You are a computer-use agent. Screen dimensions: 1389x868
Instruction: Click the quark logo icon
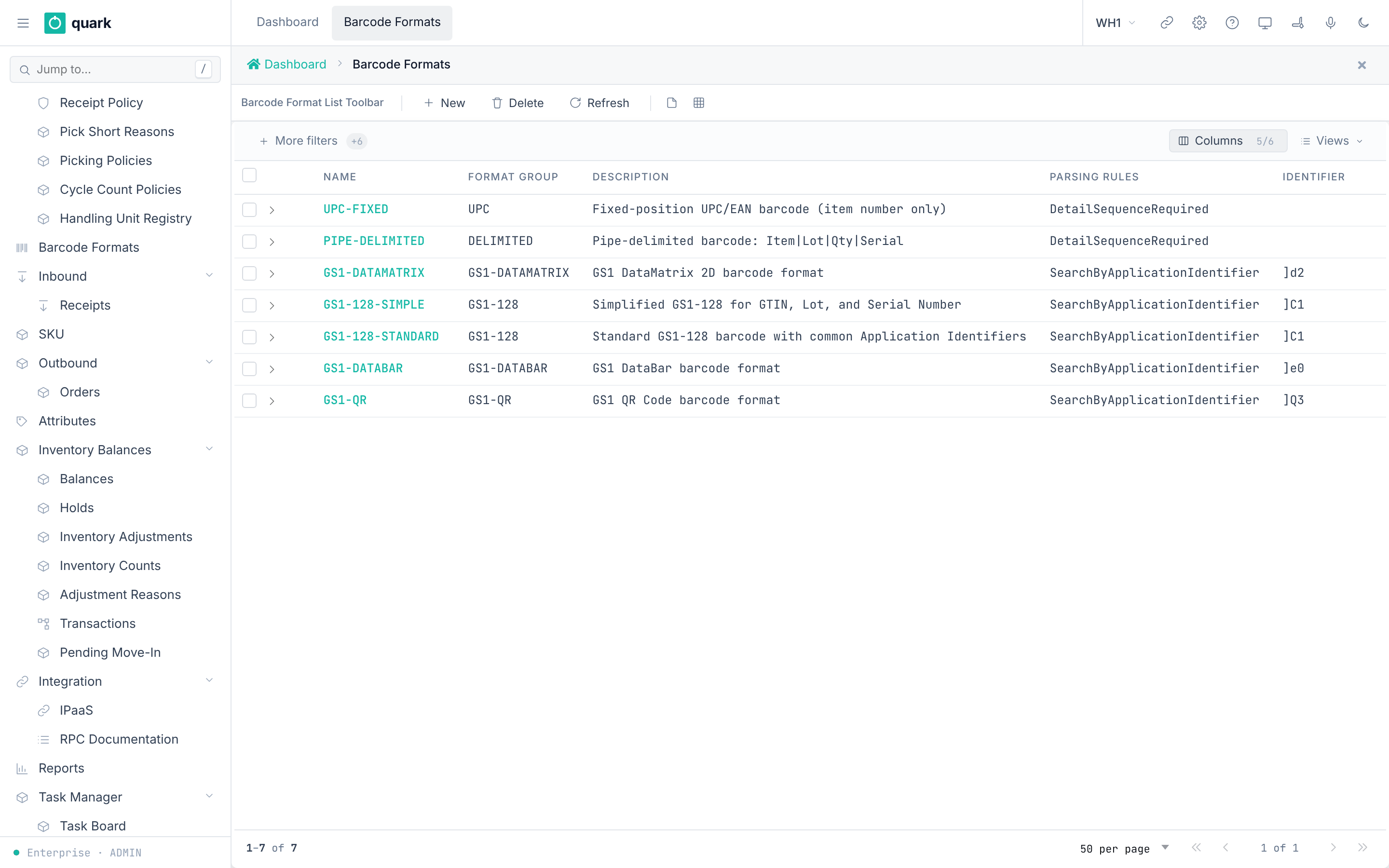[x=54, y=23]
